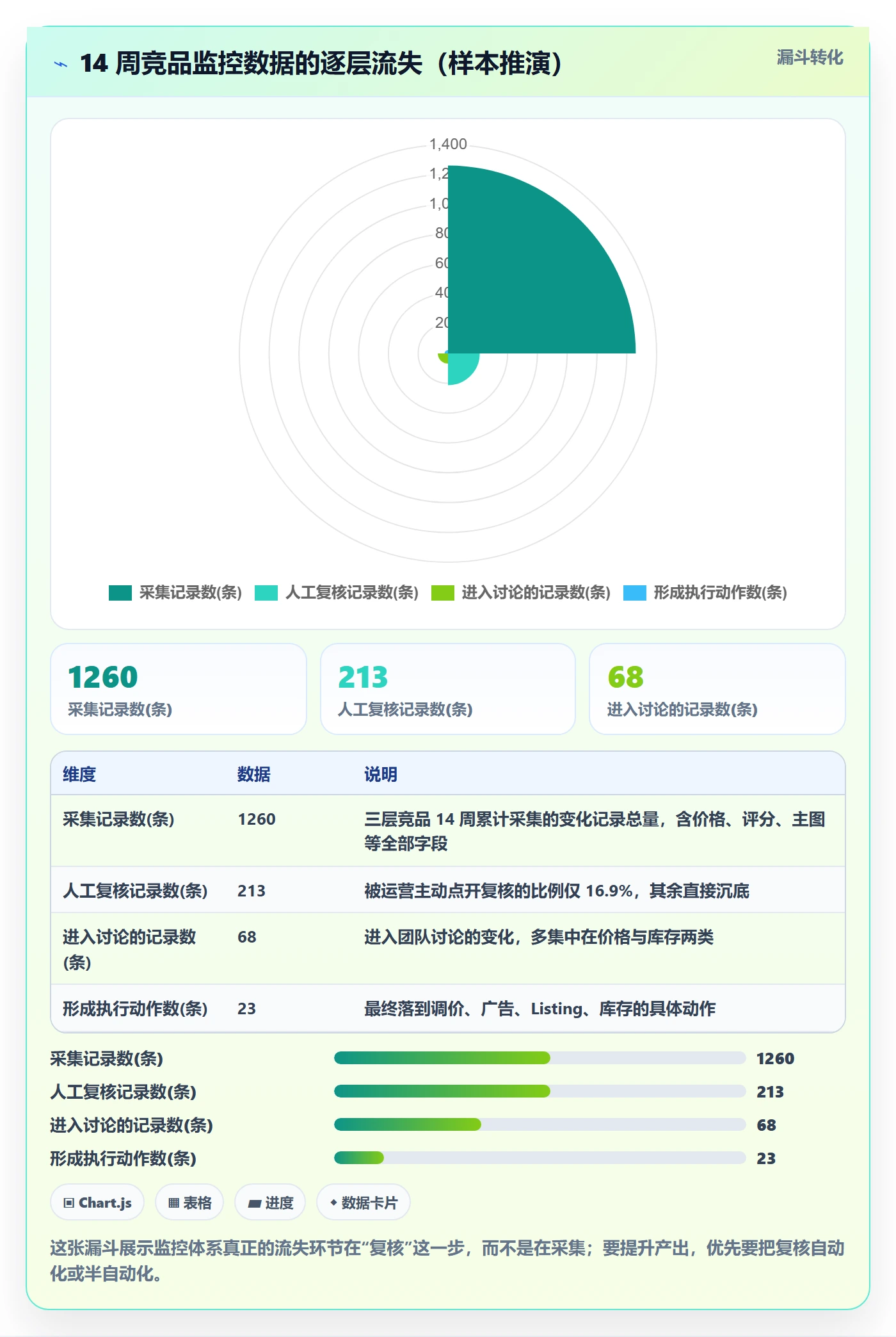Click the 说明 column header
This screenshot has width=896, height=1337.
point(381,774)
